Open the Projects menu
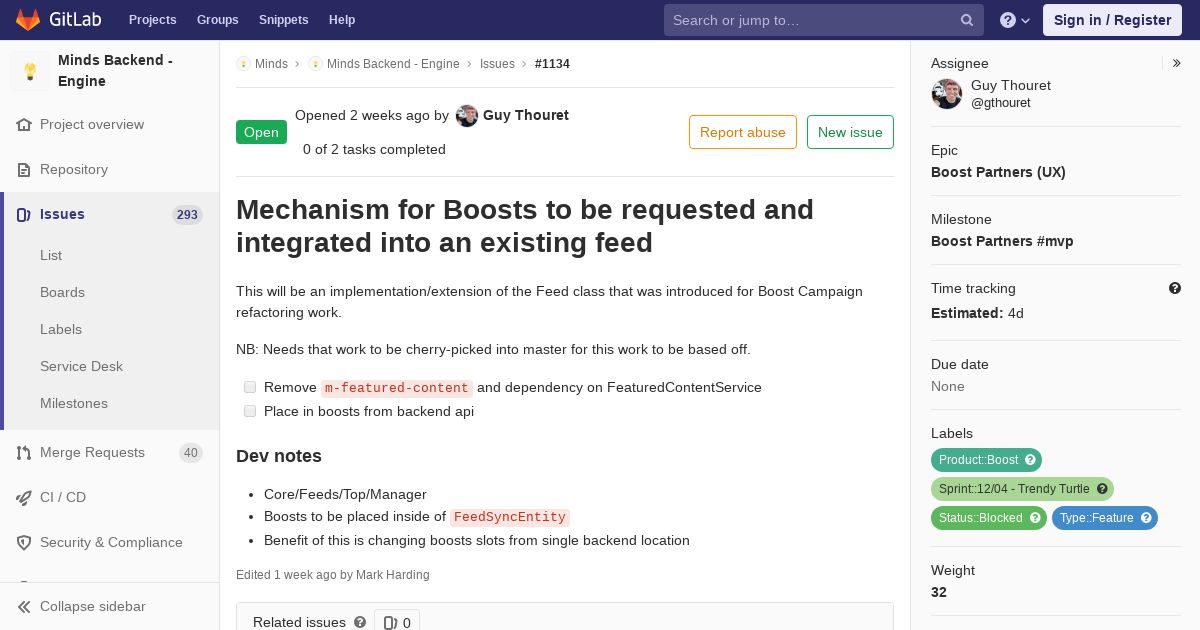 [152, 20]
